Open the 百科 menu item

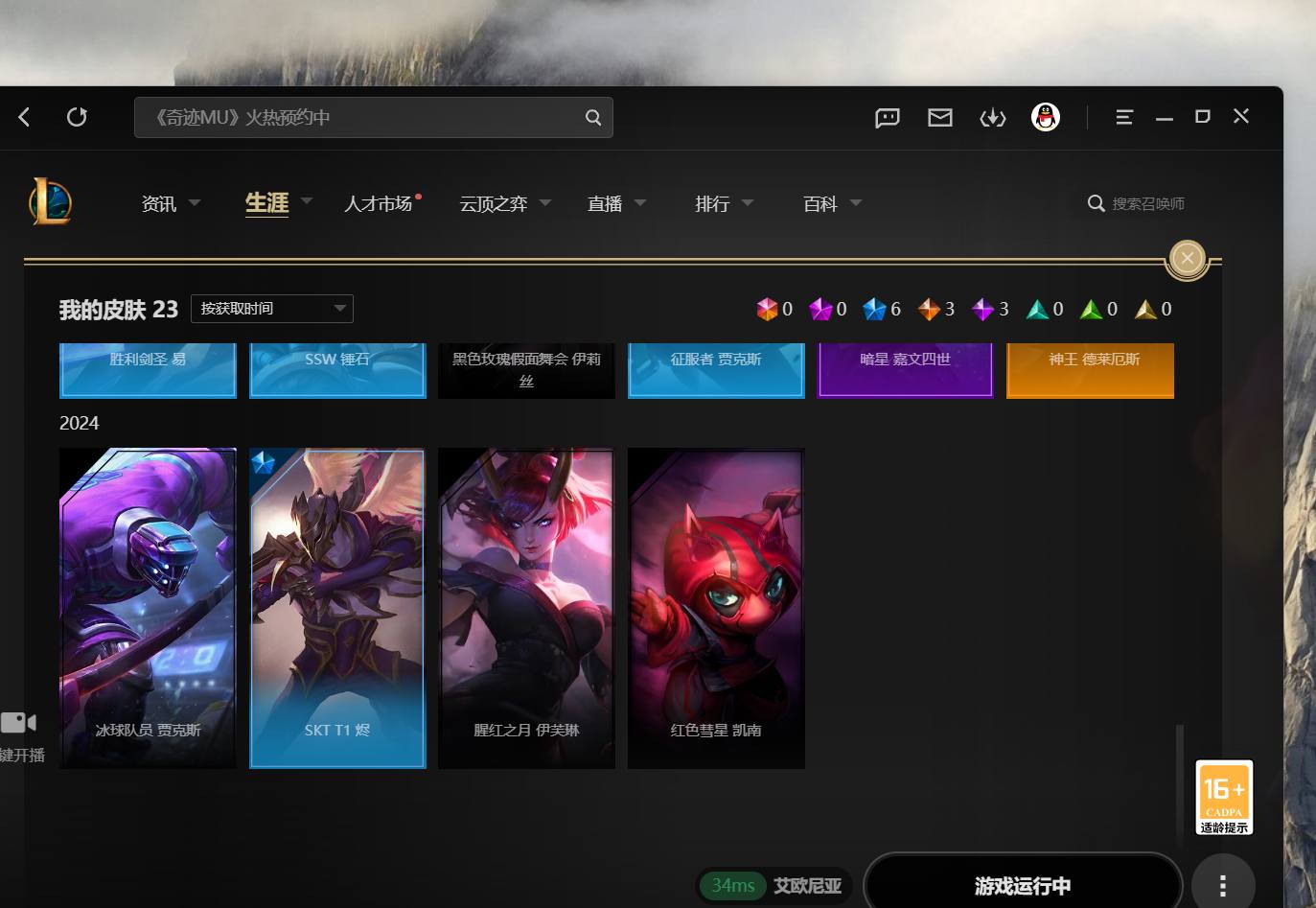pyautogui.click(x=820, y=203)
